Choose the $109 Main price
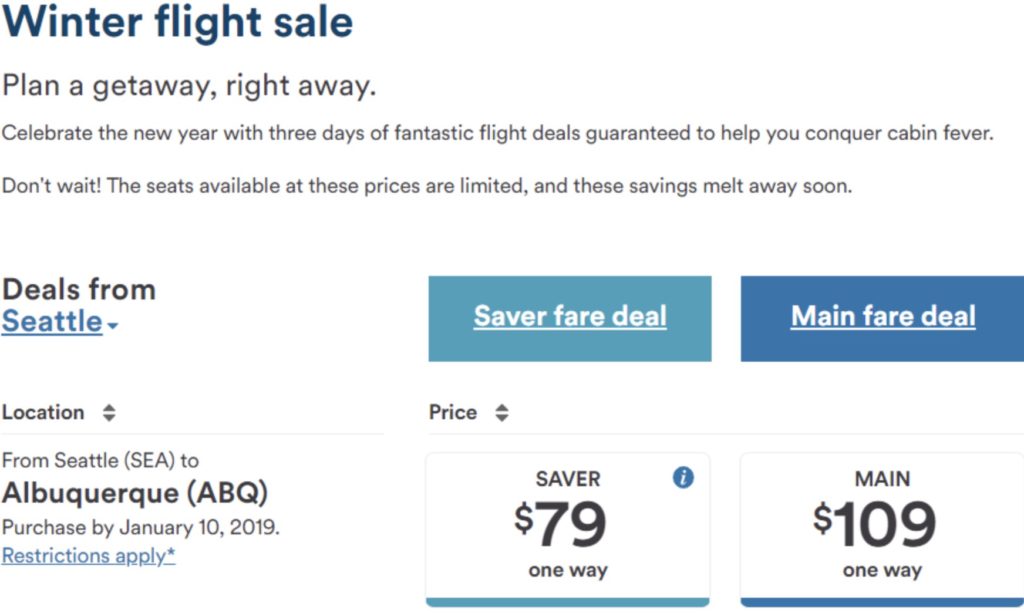 pyautogui.click(x=875, y=523)
